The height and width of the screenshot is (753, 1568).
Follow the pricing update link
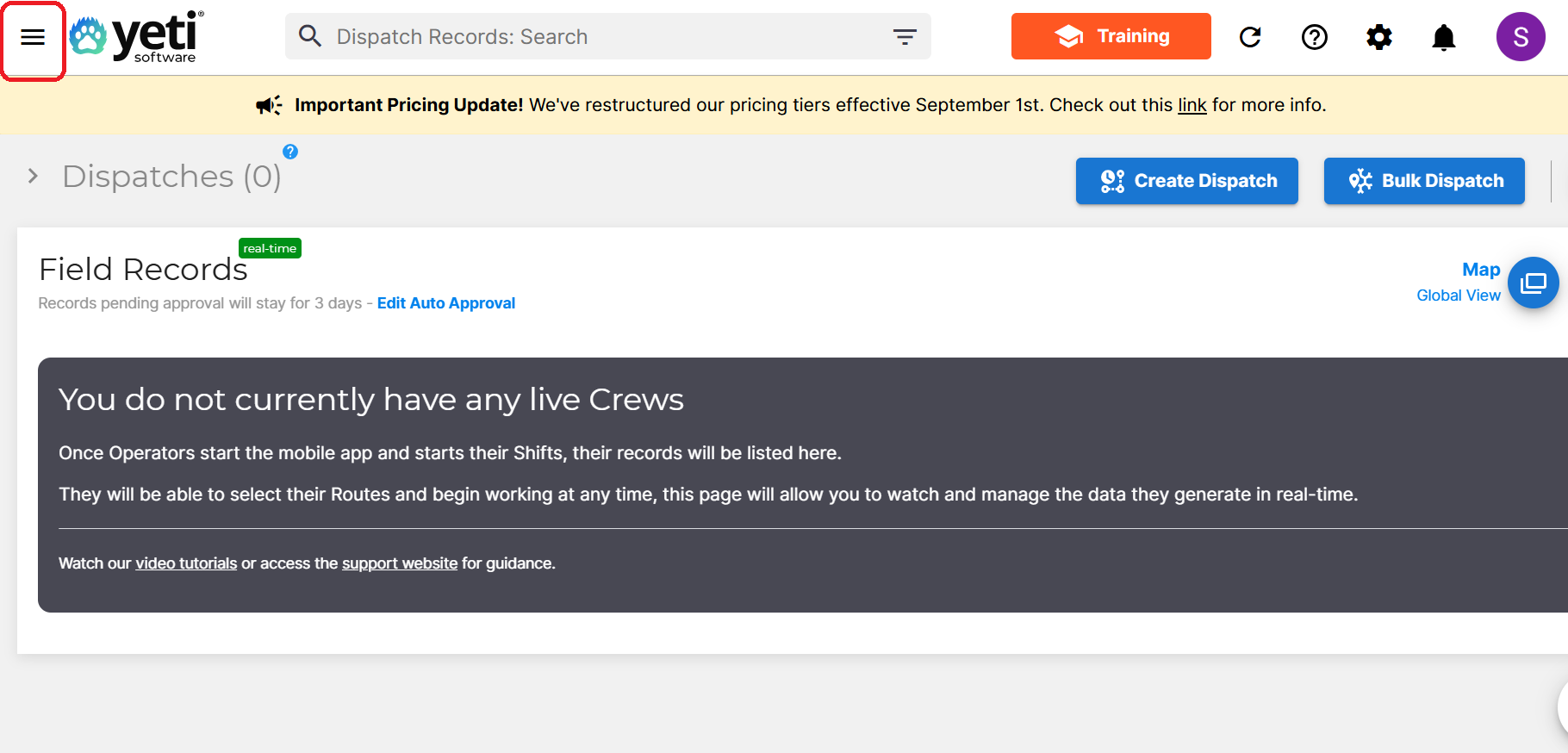[x=1192, y=105]
